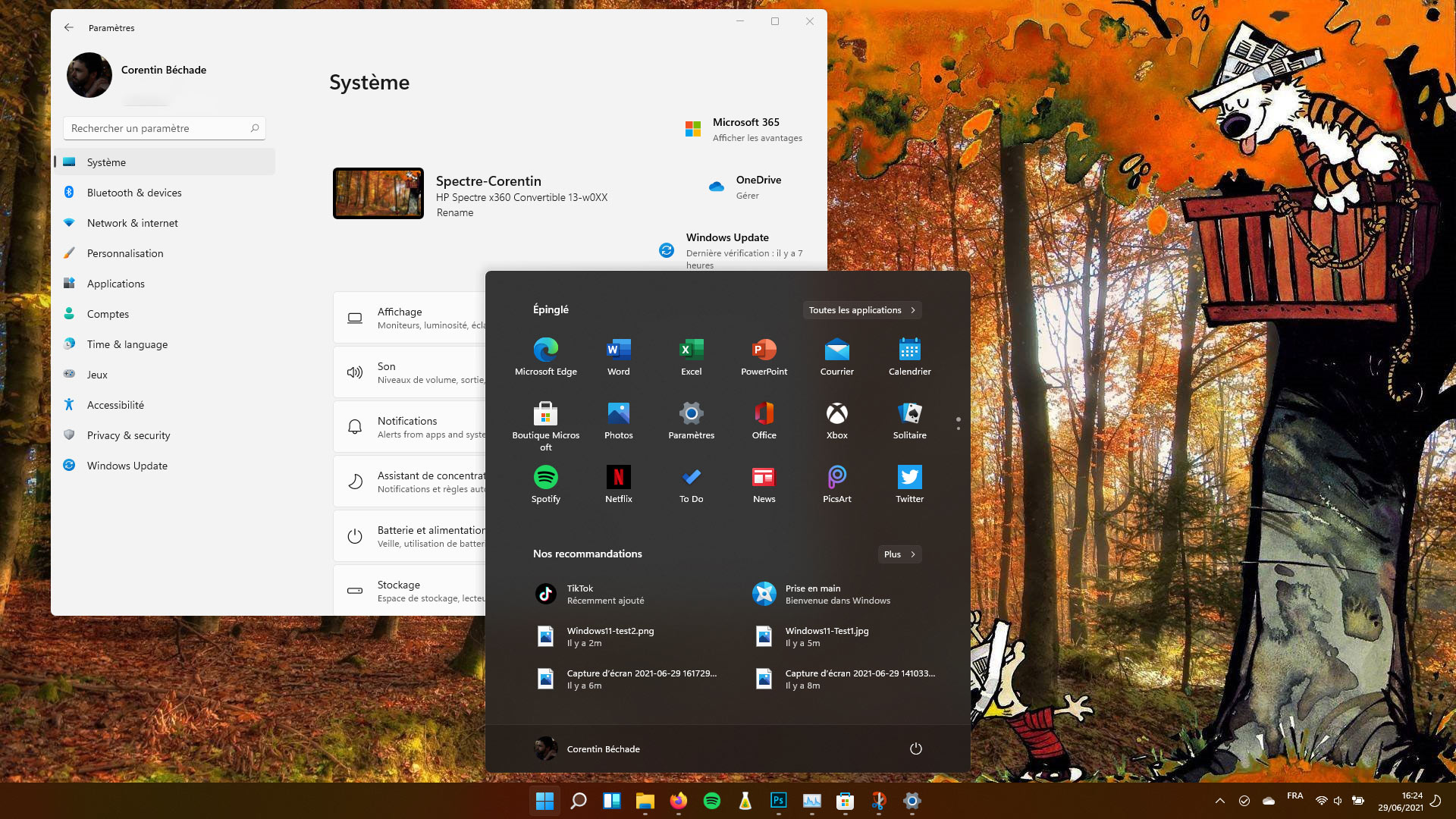Screen dimensions: 1456x819
Task: Open Privacy & security settings
Action: (x=165, y=435)
